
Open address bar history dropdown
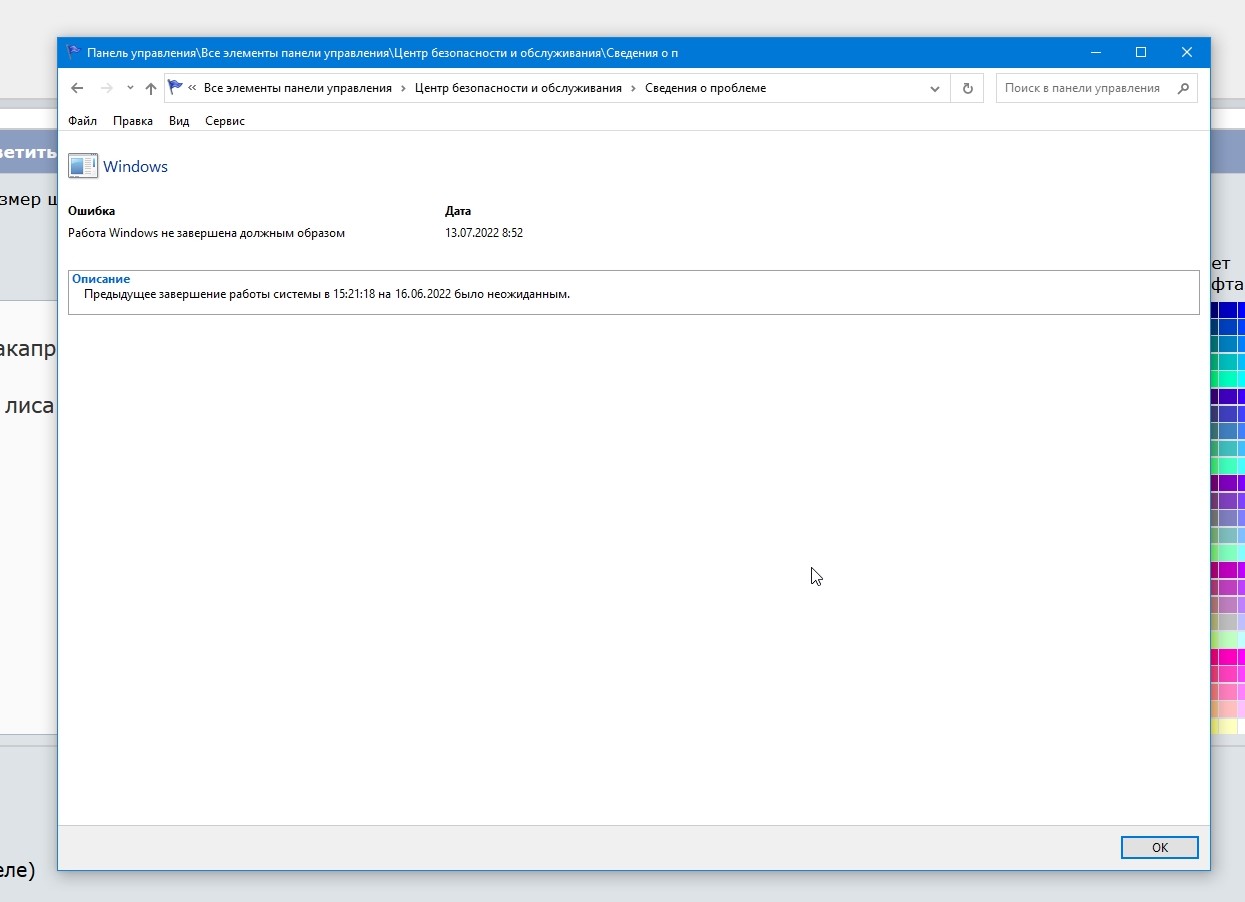[935, 88]
